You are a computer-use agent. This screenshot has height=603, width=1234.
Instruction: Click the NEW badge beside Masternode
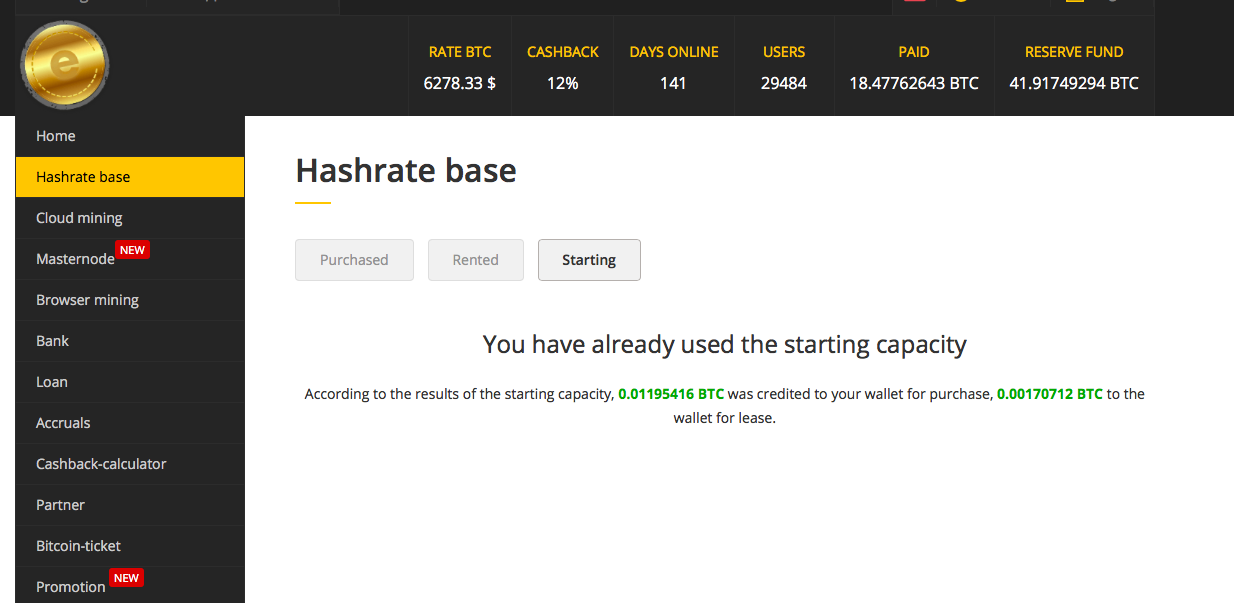coord(133,250)
